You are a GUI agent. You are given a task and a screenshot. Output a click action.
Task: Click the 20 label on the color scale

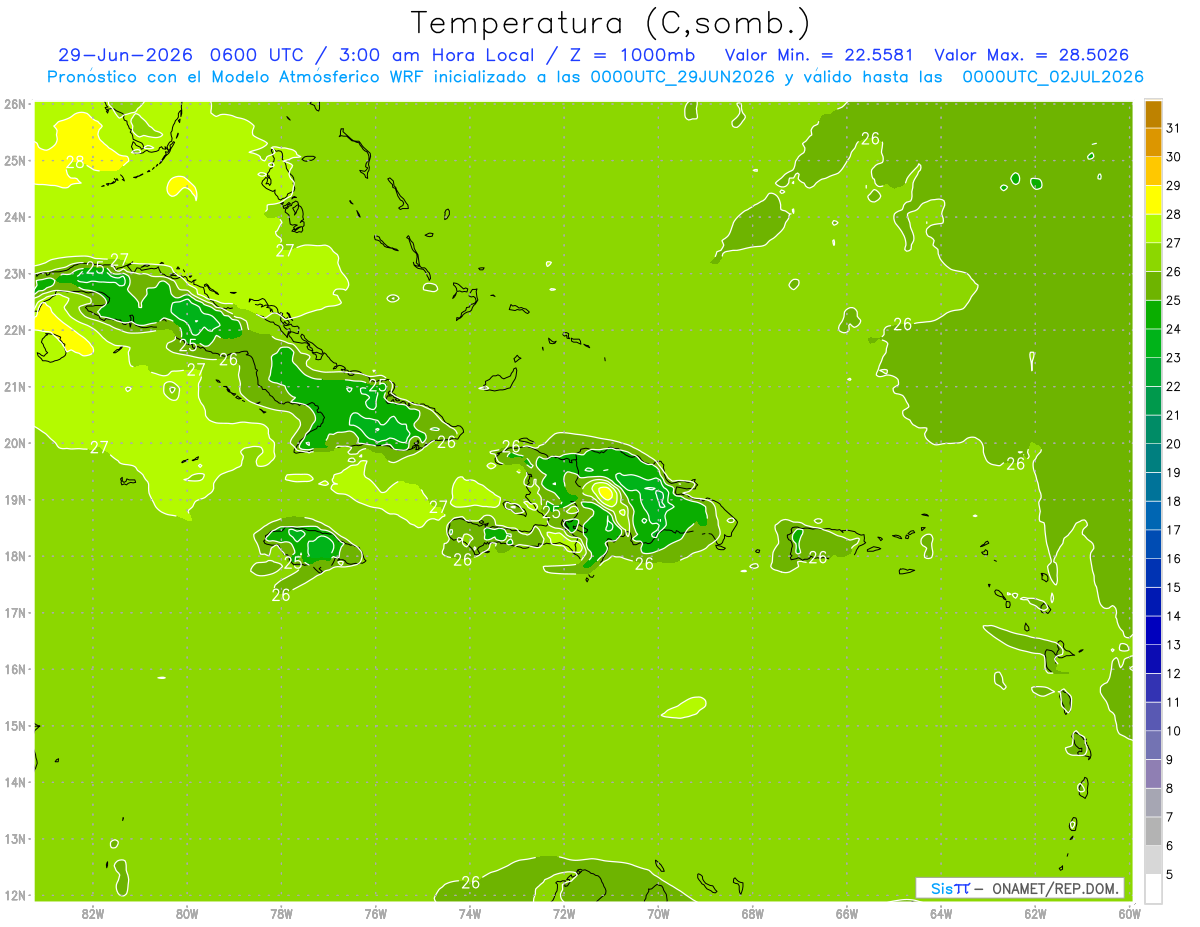pyautogui.click(x=1173, y=444)
